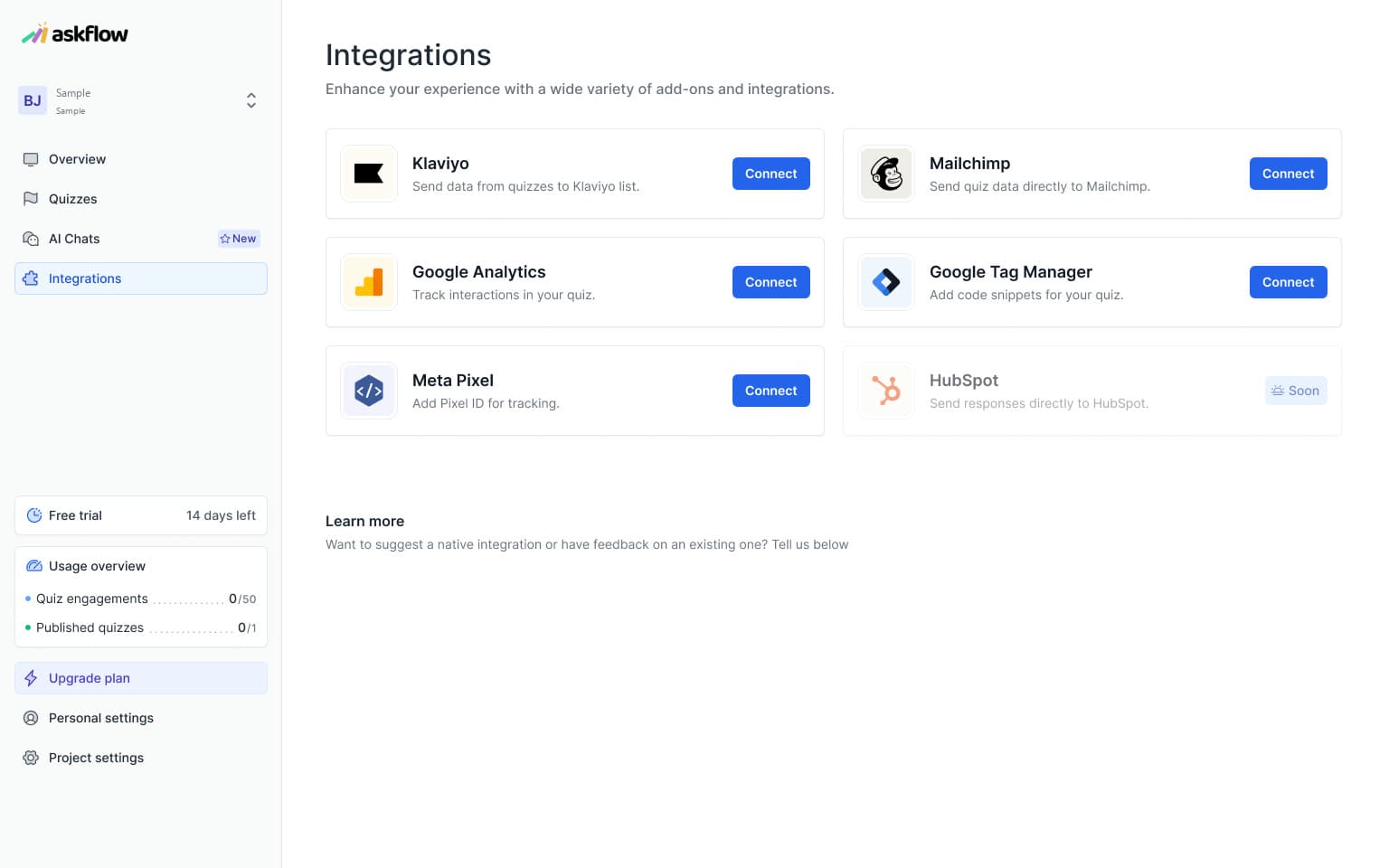
Task: Click the Soon badge on HubSpot
Action: pos(1296,391)
